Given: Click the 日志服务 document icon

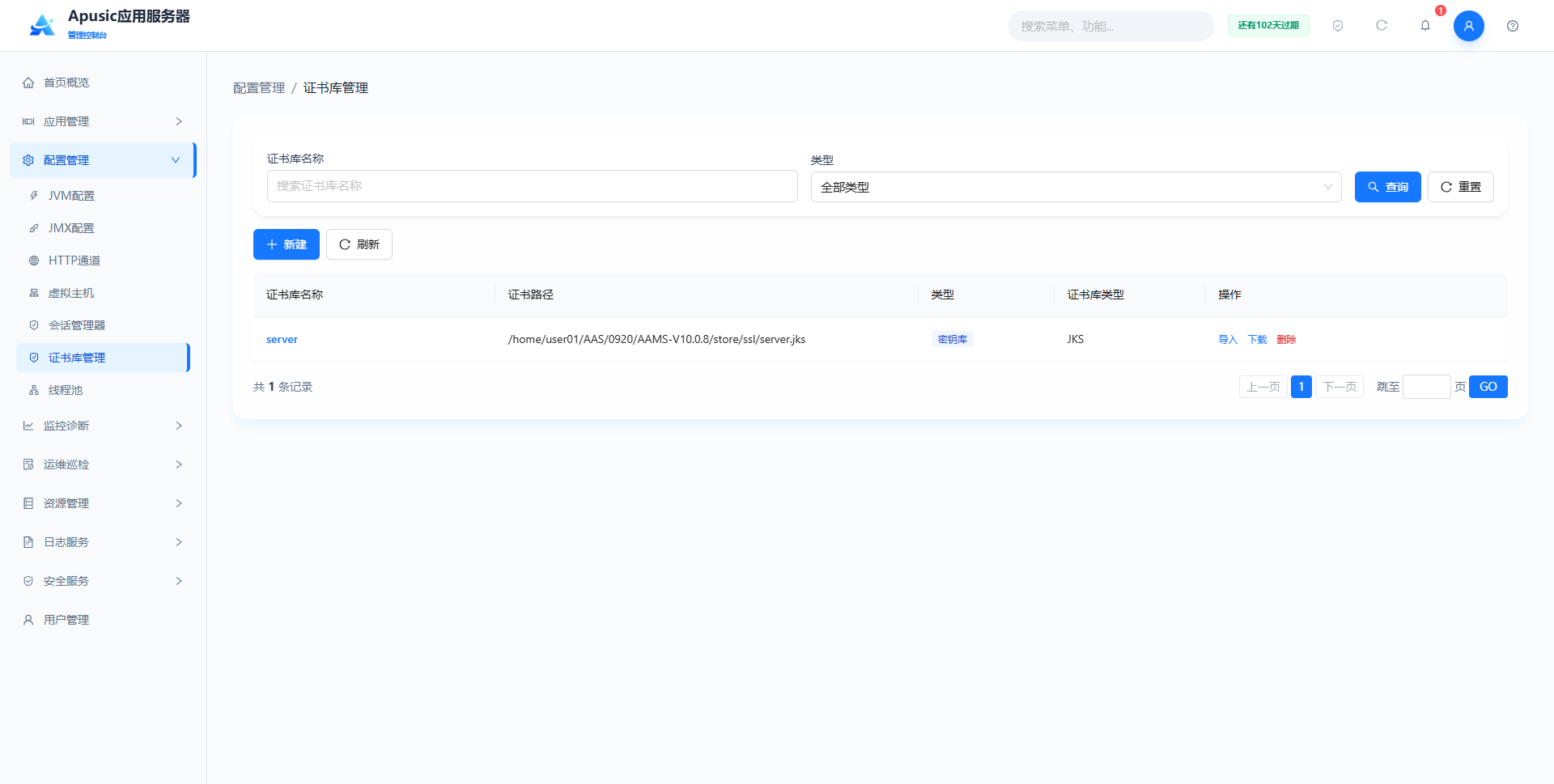Looking at the screenshot, I should pyautogui.click(x=28, y=542).
